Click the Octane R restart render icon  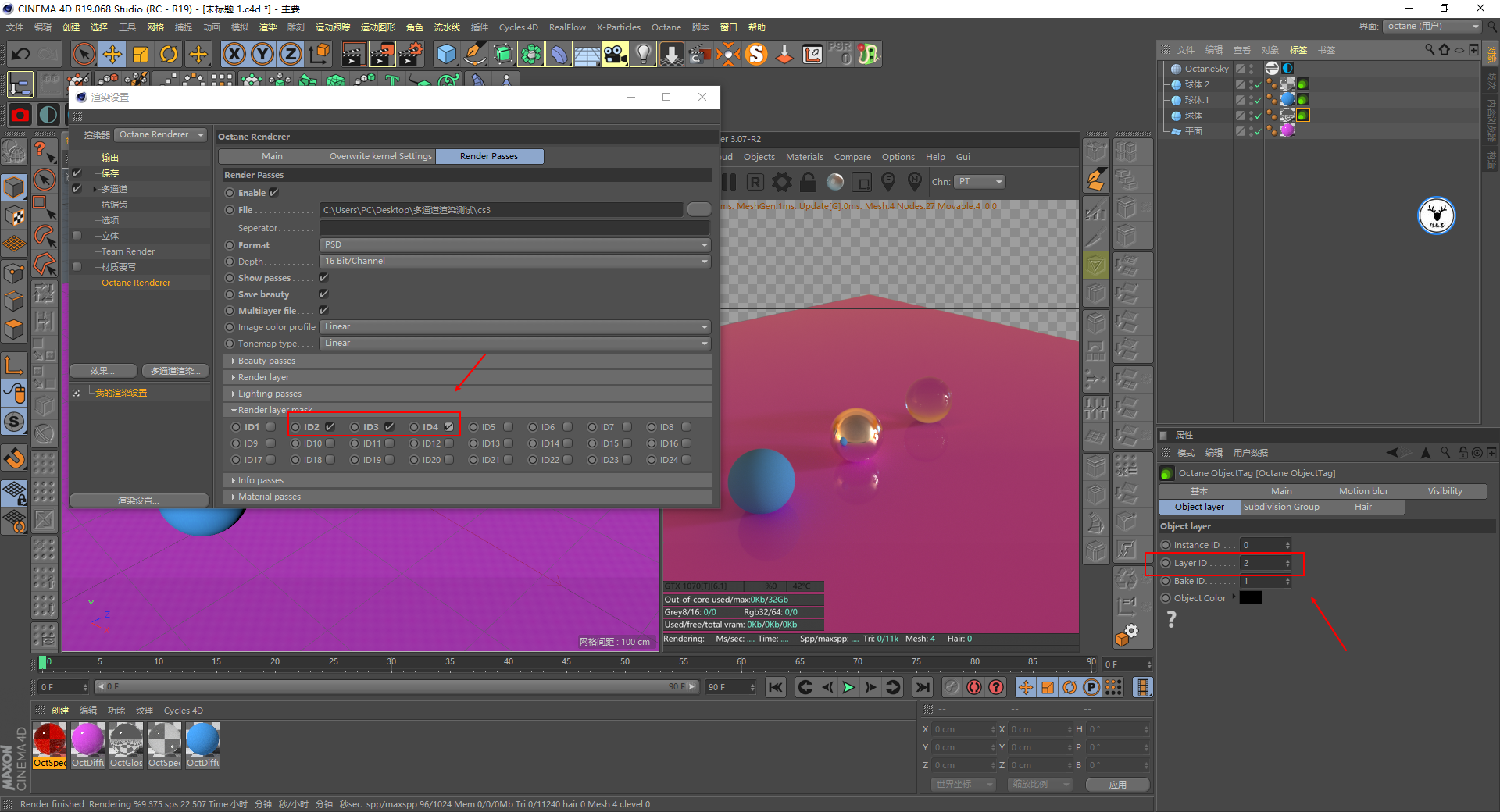point(755,182)
